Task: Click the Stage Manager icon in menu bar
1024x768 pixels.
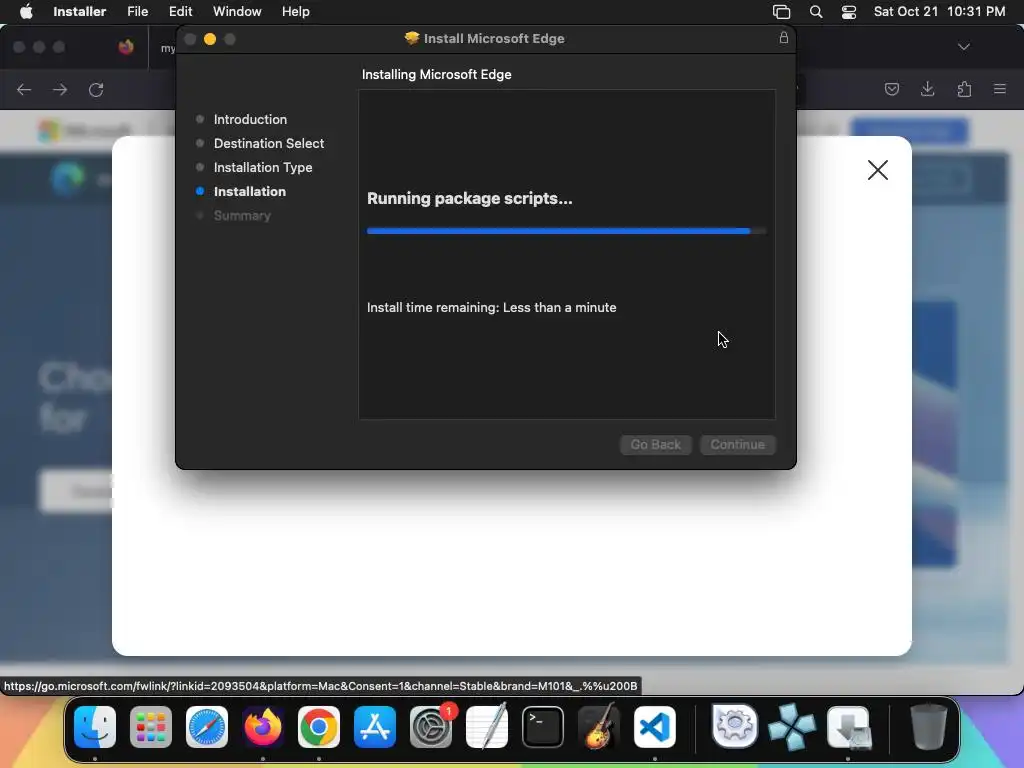Action: tap(781, 11)
